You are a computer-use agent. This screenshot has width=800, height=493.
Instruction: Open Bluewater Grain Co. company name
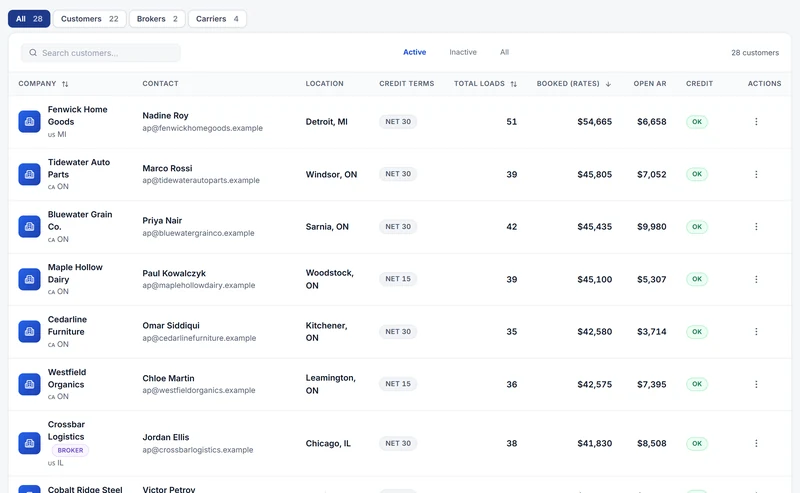coord(80,220)
